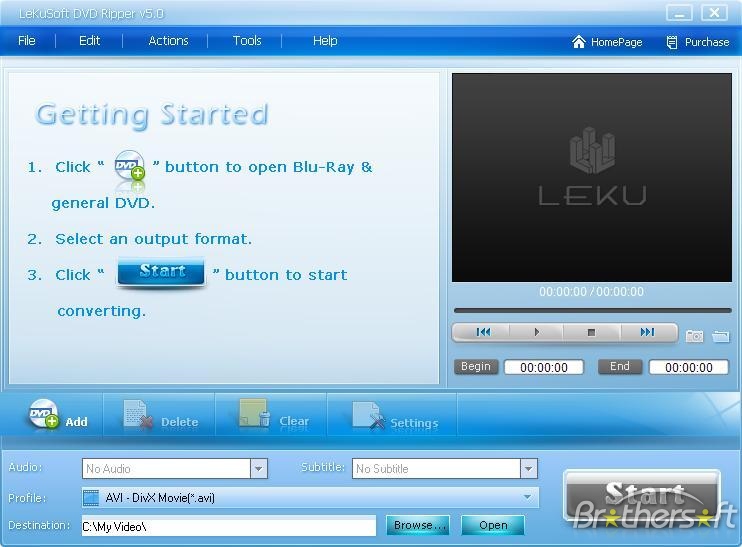Click the Begin time field

[544, 367]
